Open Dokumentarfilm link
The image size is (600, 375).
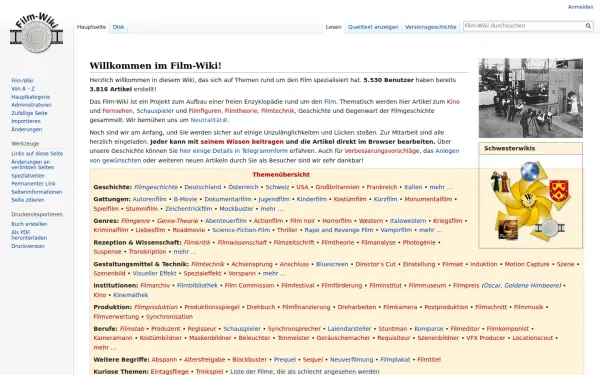(x=228, y=199)
